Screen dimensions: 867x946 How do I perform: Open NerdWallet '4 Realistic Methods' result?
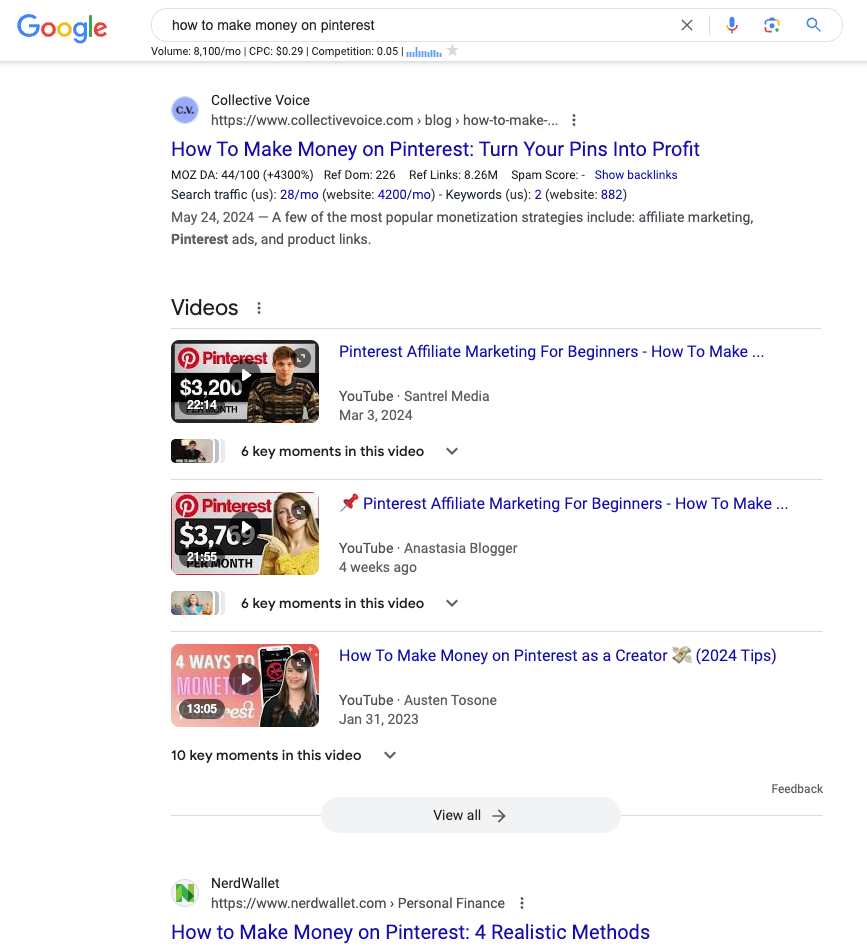pos(410,932)
